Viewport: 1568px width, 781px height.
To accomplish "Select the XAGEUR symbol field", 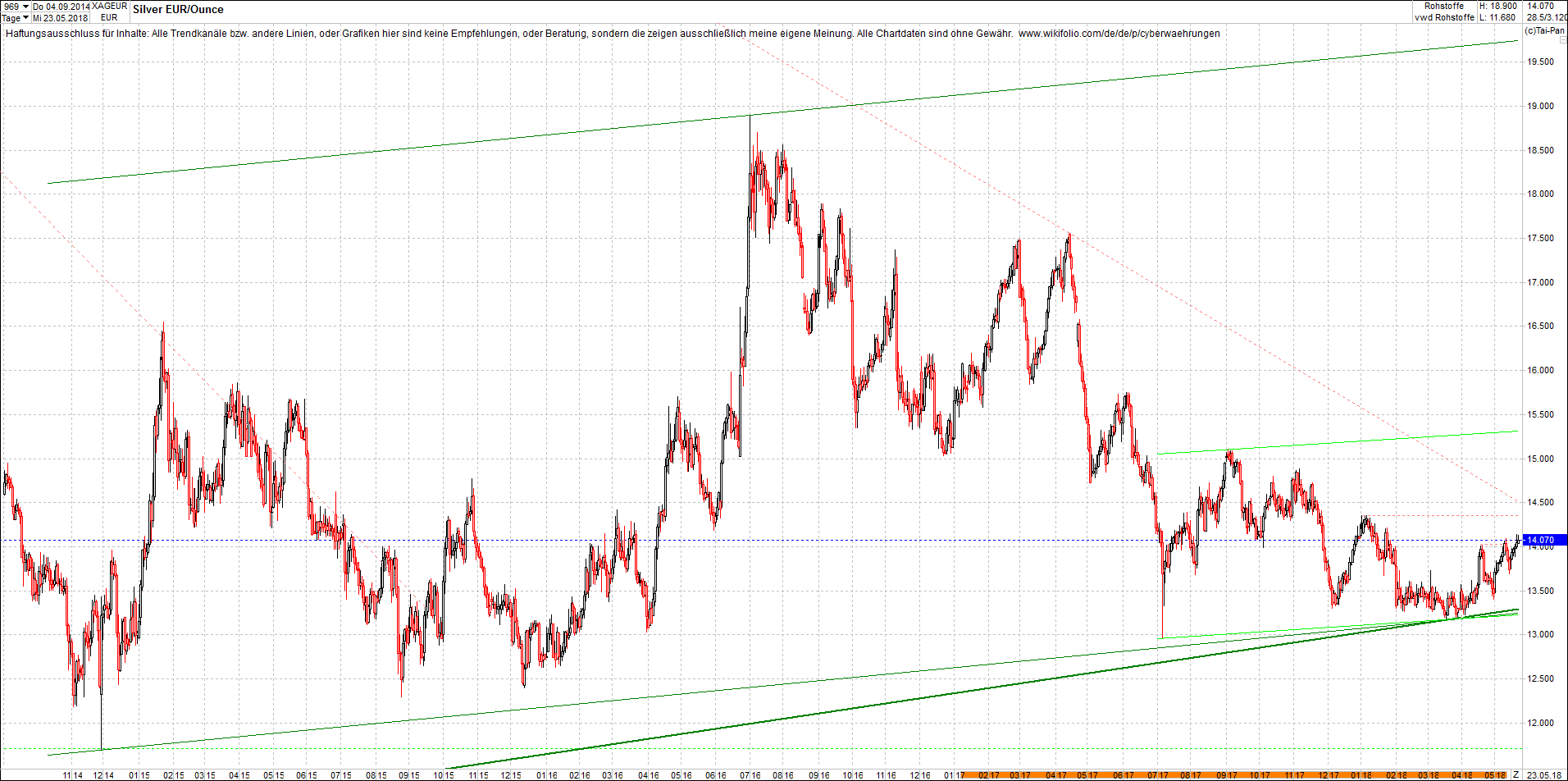I will [109, 7].
